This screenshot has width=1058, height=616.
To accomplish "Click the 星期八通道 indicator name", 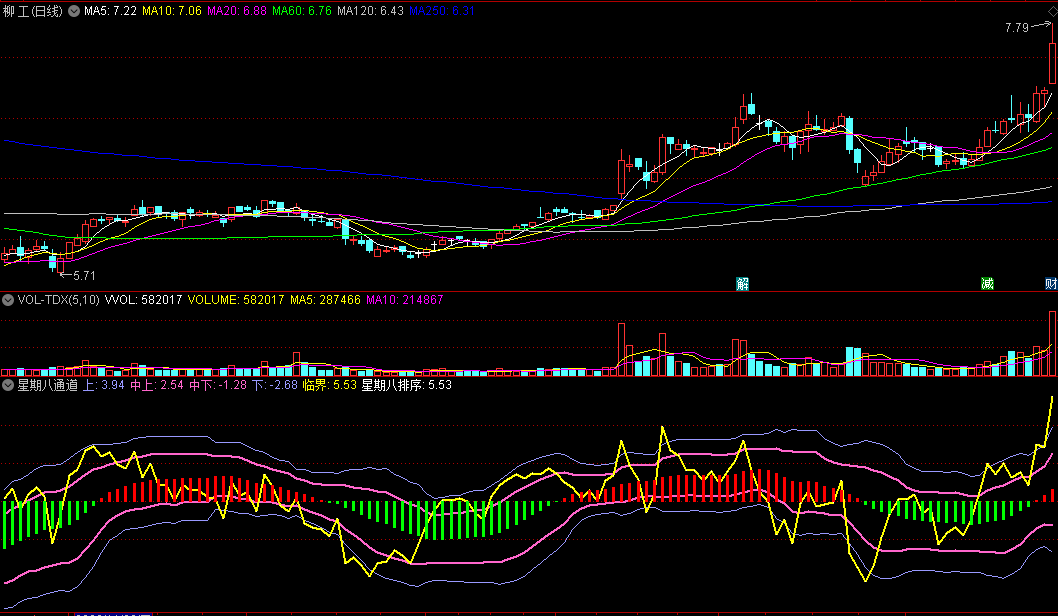I will pos(47,385).
